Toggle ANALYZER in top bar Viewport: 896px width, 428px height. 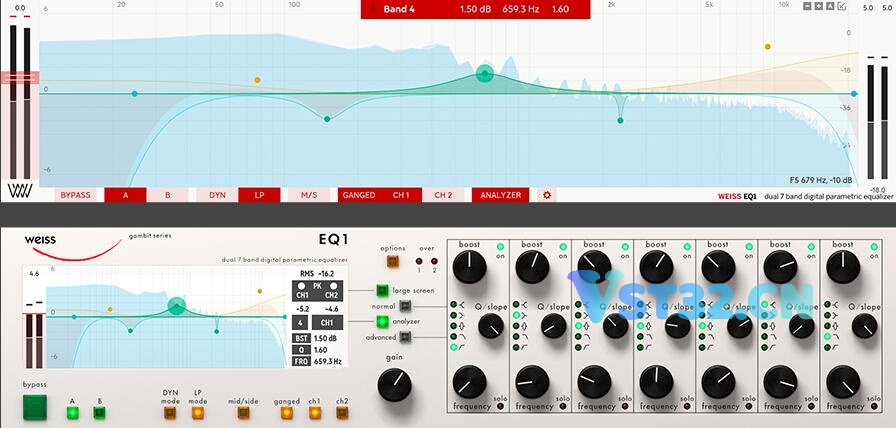(x=501, y=195)
